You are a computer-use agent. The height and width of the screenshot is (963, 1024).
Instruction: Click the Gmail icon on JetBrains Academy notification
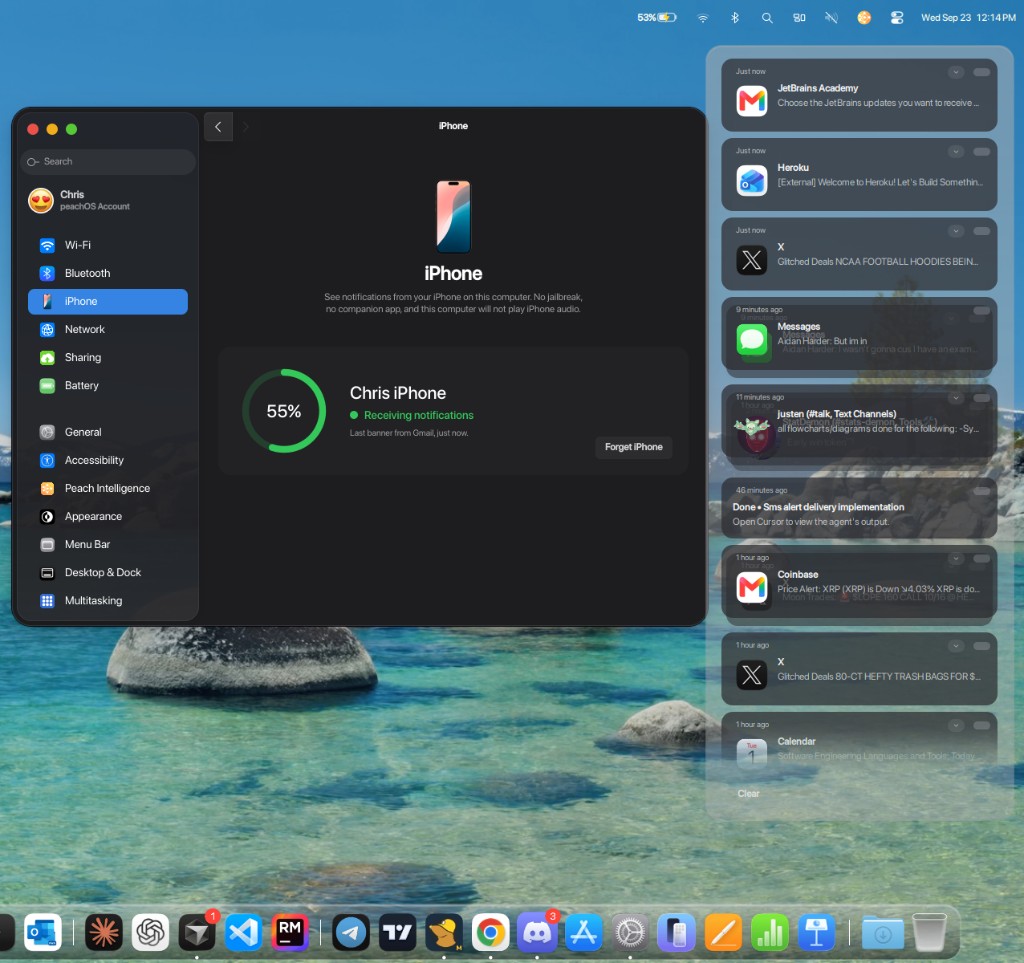(x=752, y=101)
